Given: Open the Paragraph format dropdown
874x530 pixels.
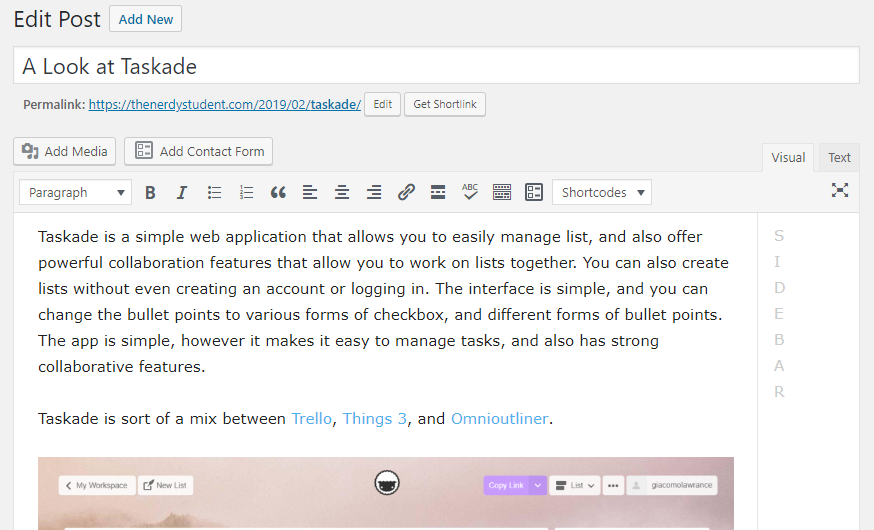Looking at the screenshot, I should pos(75,192).
